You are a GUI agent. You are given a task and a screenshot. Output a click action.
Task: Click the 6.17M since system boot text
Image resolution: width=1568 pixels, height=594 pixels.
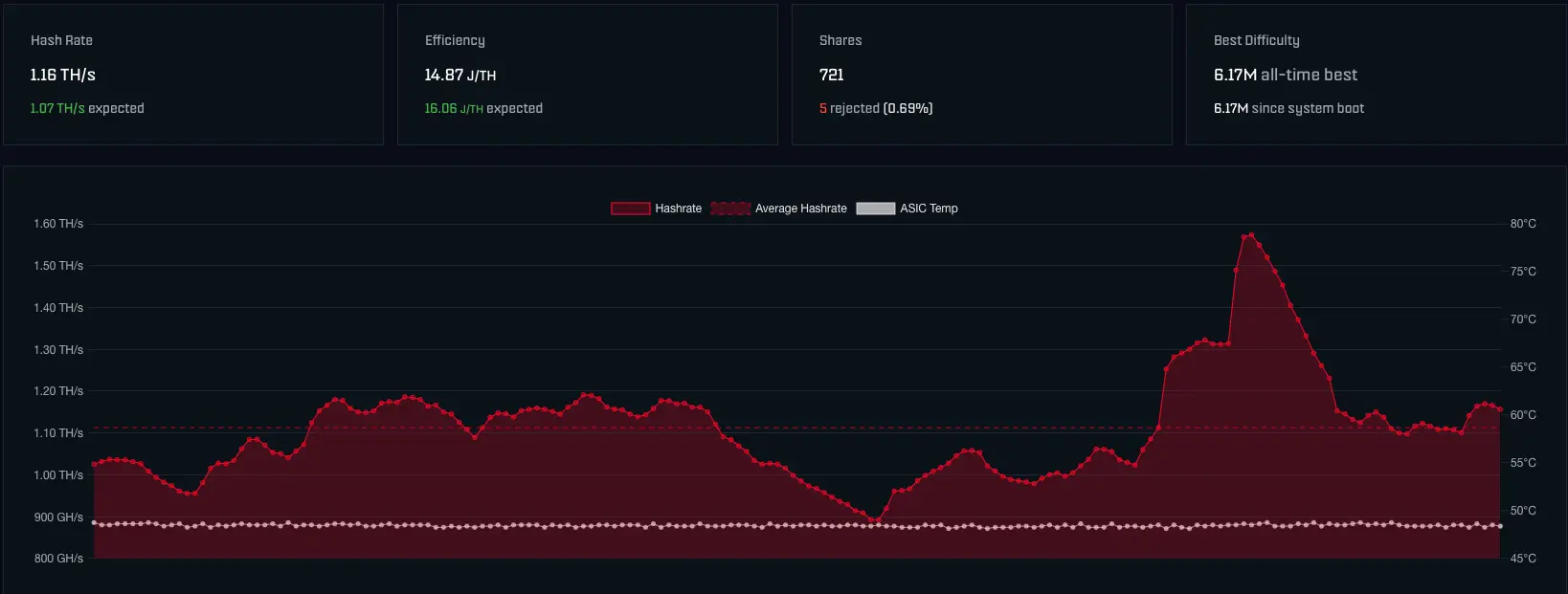coord(1289,108)
